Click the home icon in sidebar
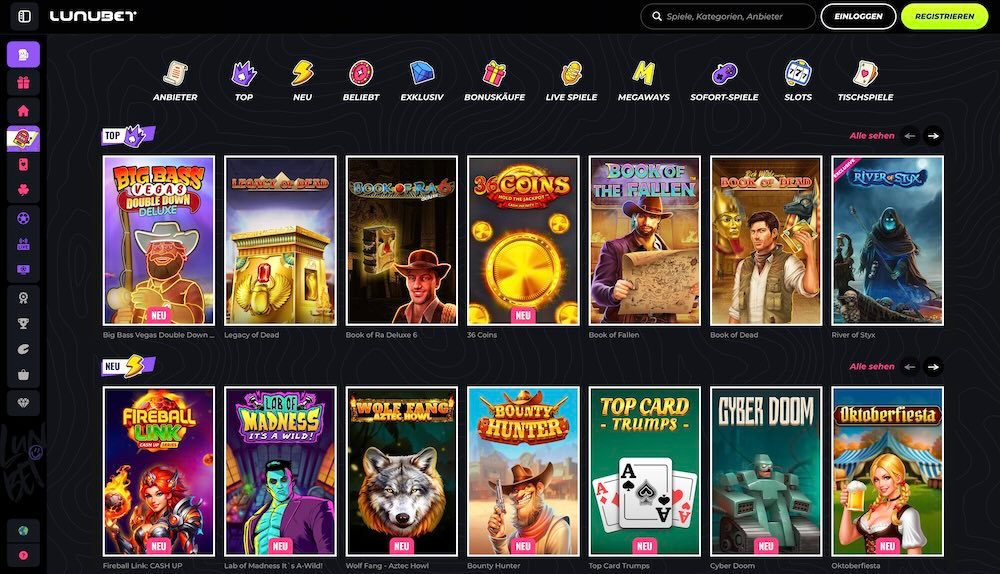Viewport: 1000px width, 574px height. click(x=23, y=110)
